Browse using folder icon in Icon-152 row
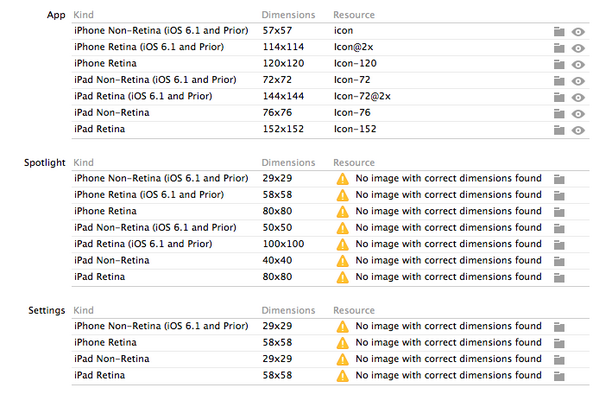This screenshot has height=394, width=599. pos(559,130)
